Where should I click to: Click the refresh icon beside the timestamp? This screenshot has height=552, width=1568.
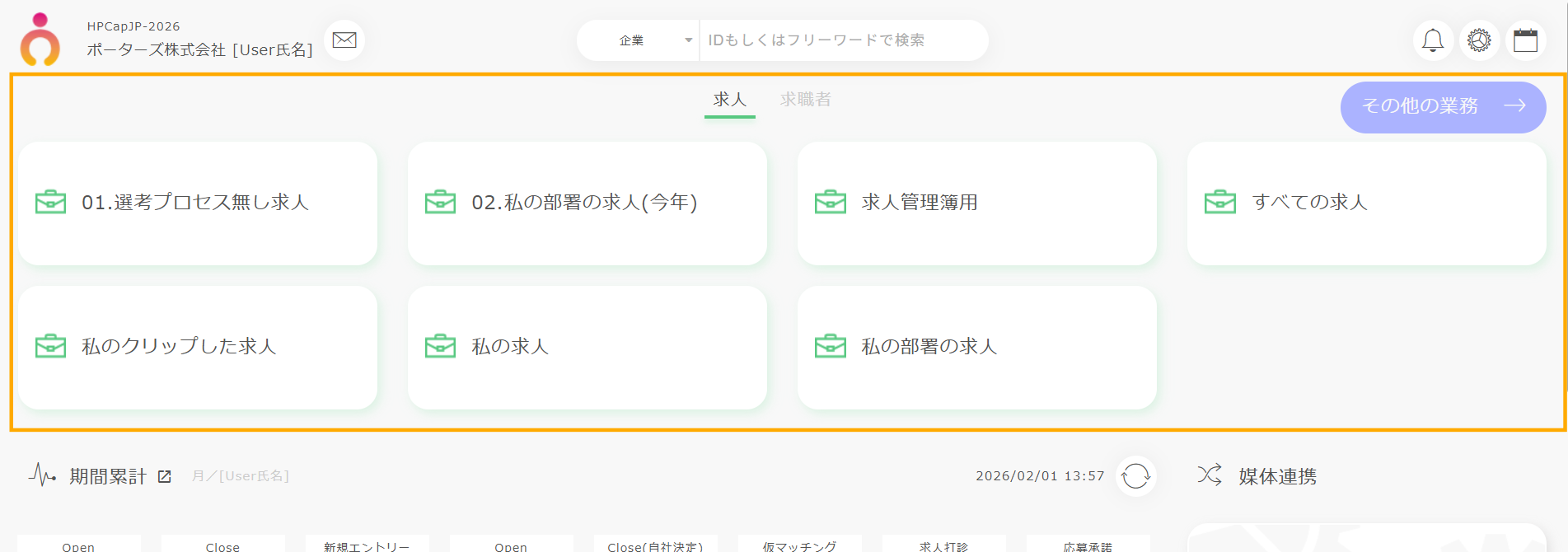(x=1135, y=476)
